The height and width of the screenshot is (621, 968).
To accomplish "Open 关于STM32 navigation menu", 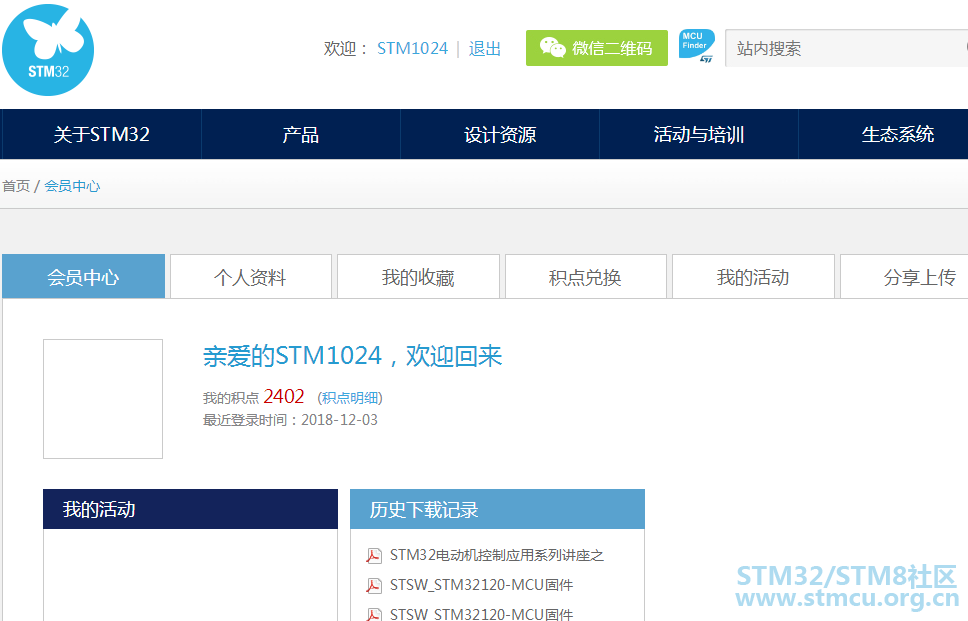I will click(x=101, y=135).
